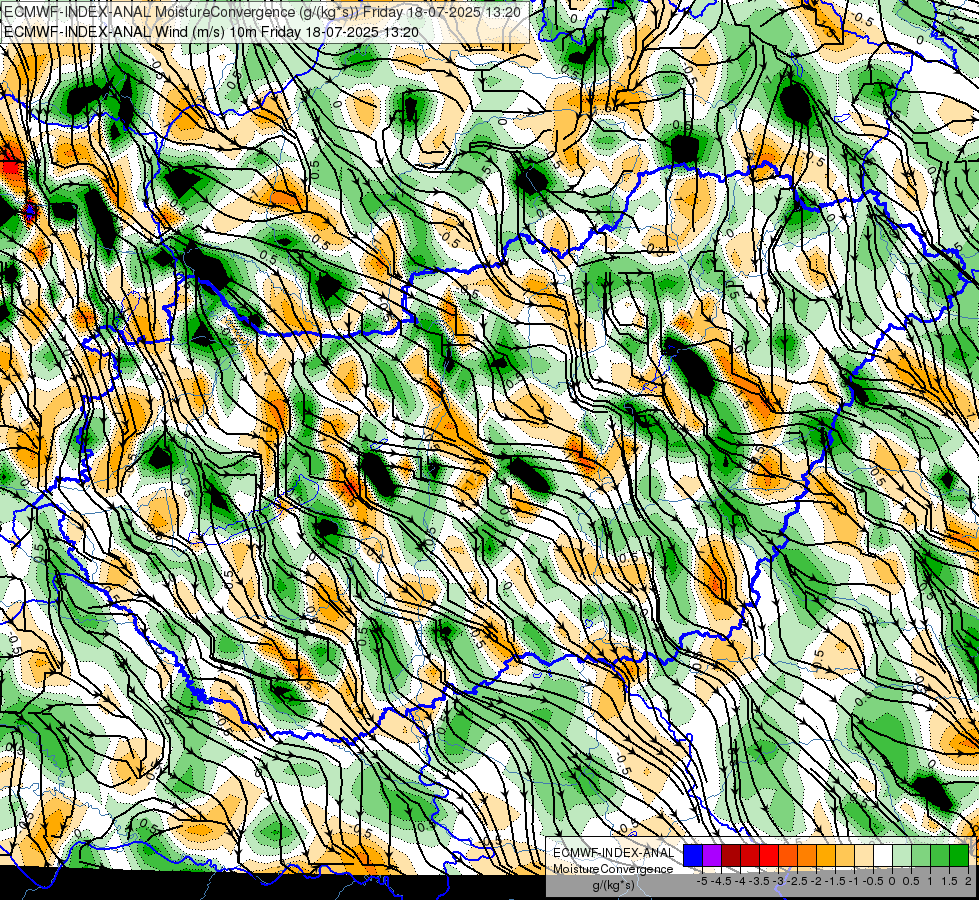Image resolution: width=979 pixels, height=900 pixels.
Task: Select legend swatch between -2.5 and -2
Action: [807, 855]
